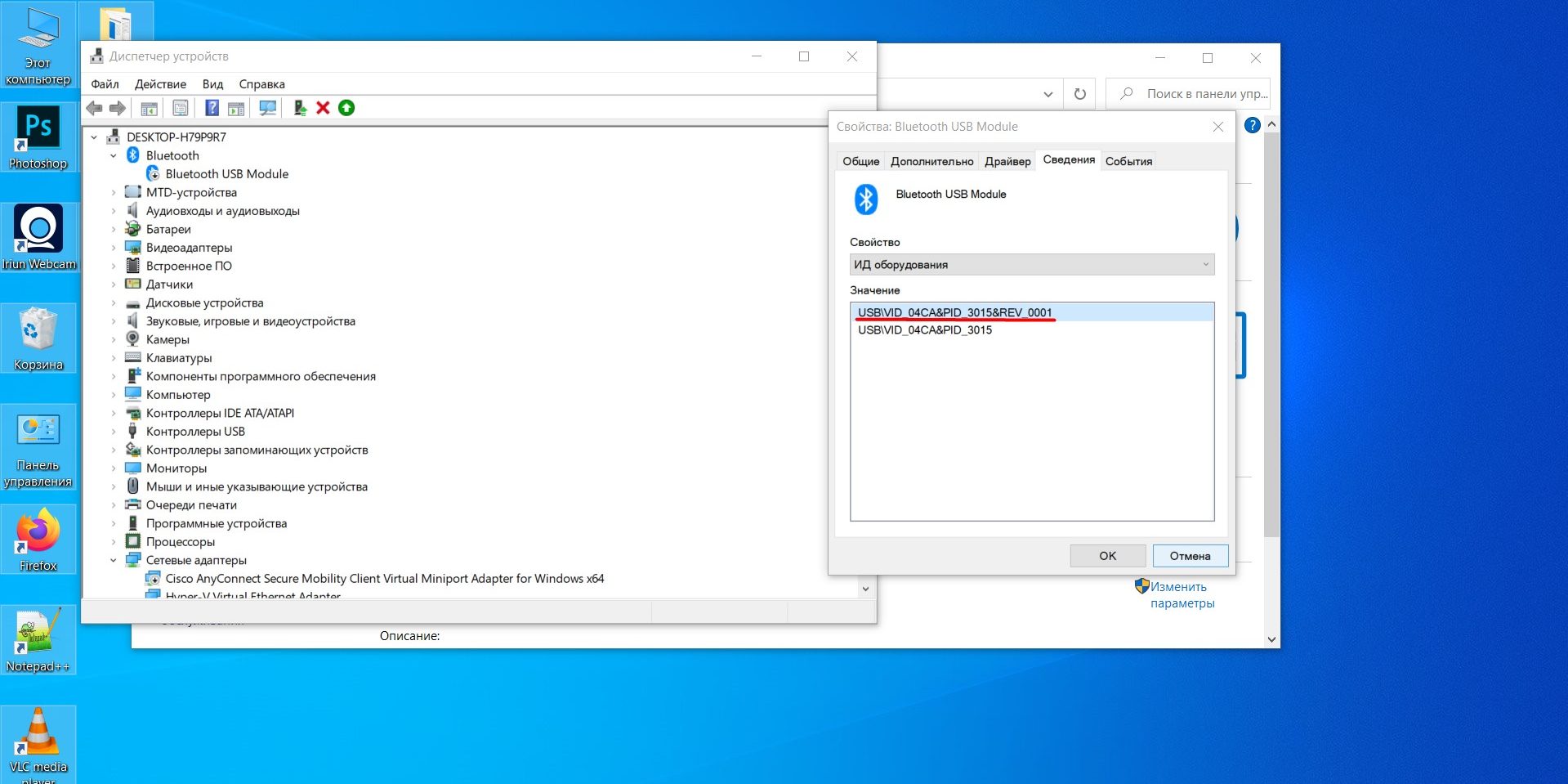Open the Свойство dropdown in device properties
Viewport: 1568px width, 784px height.
1032,264
